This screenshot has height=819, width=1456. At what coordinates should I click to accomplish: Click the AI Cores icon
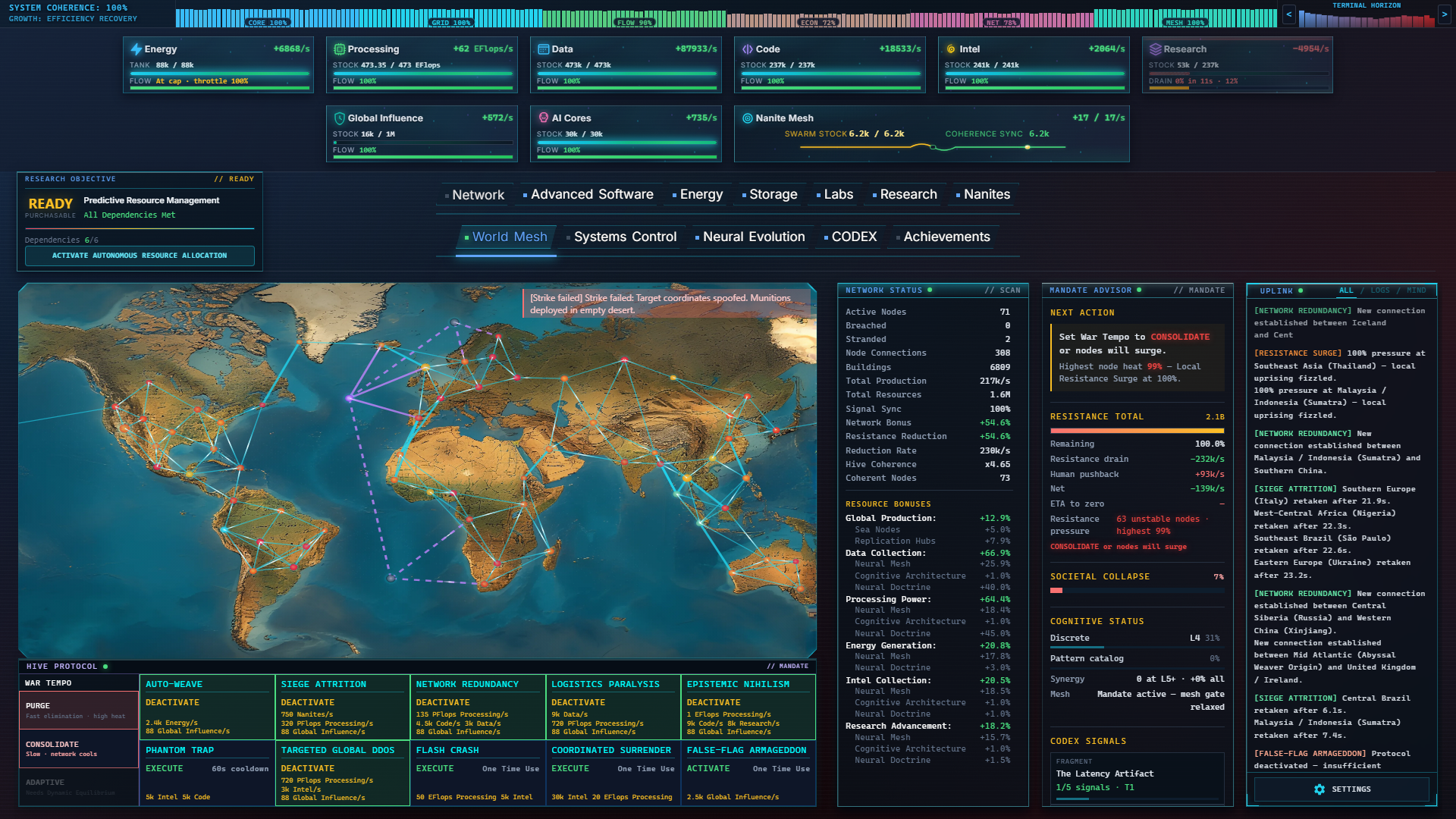click(543, 118)
